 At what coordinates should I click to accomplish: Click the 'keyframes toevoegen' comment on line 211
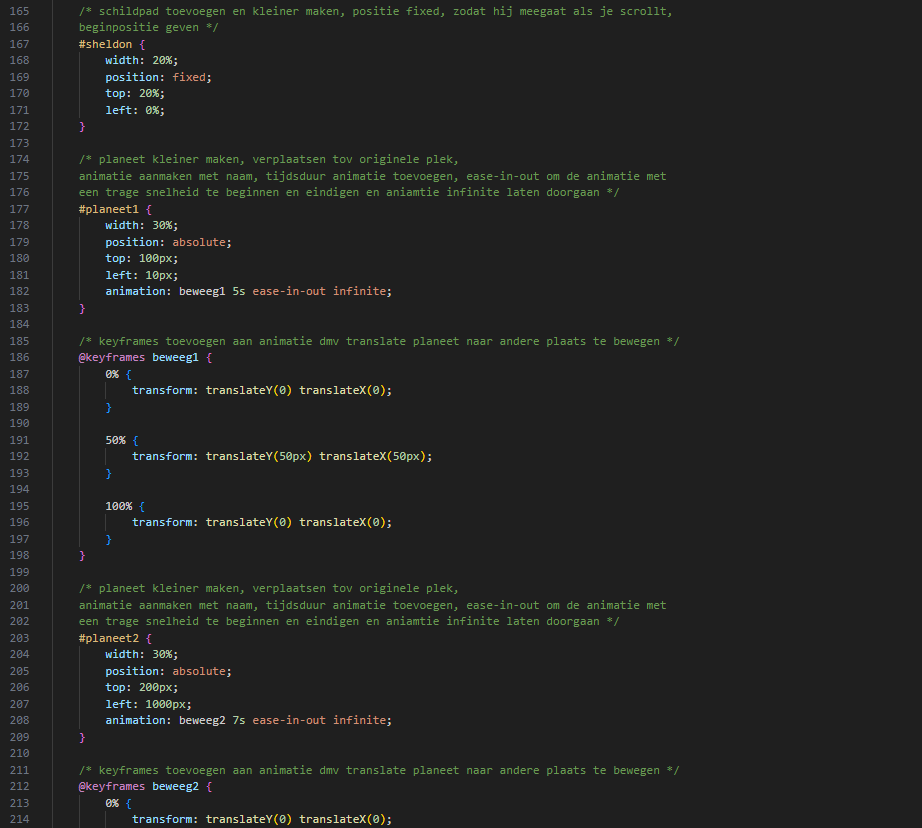[379, 770]
